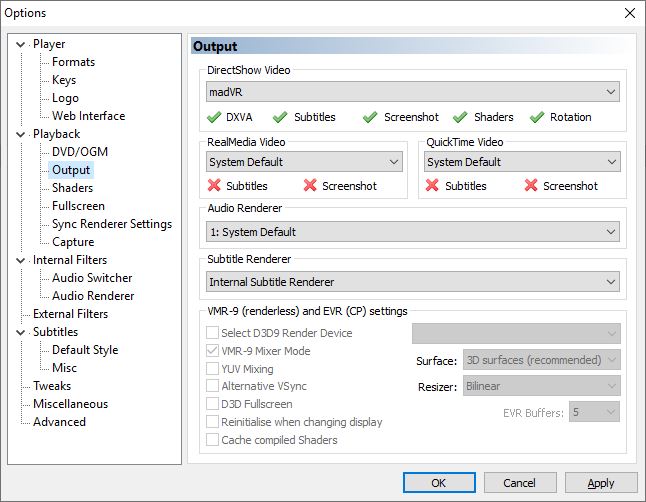Viewport: 646px width, 502px height.
Task: Check Cache compiled Shaders option
Action: [x=212, y=439]
